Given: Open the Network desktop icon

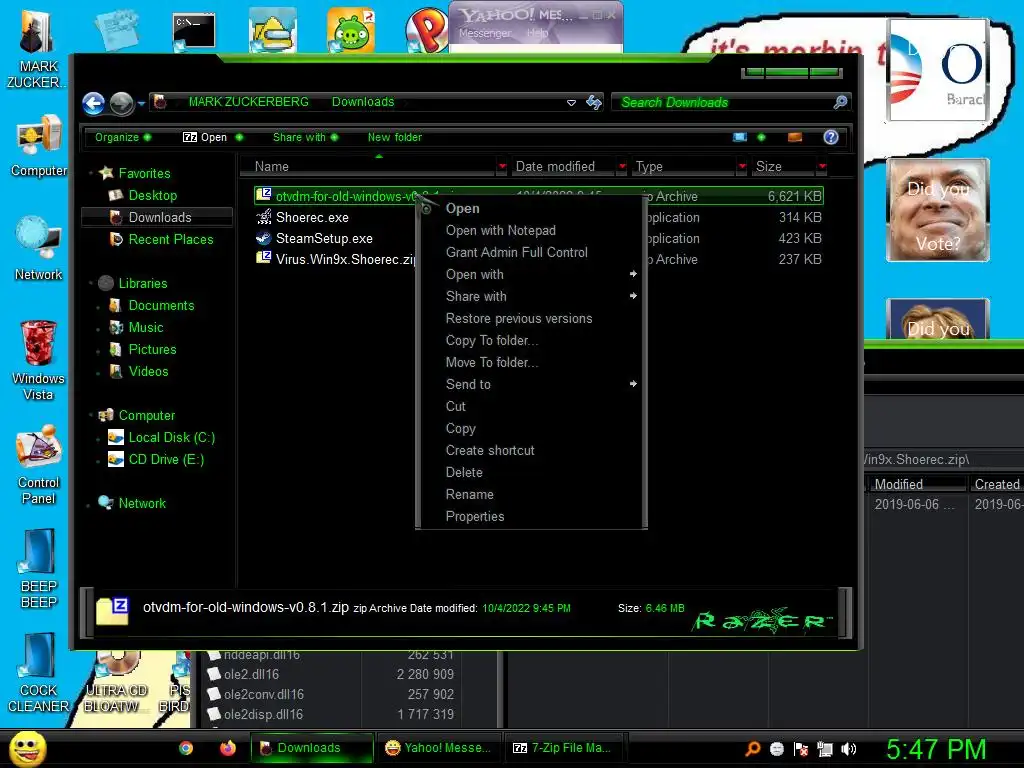Looking at the screenshot, I should tap(39, 249).
